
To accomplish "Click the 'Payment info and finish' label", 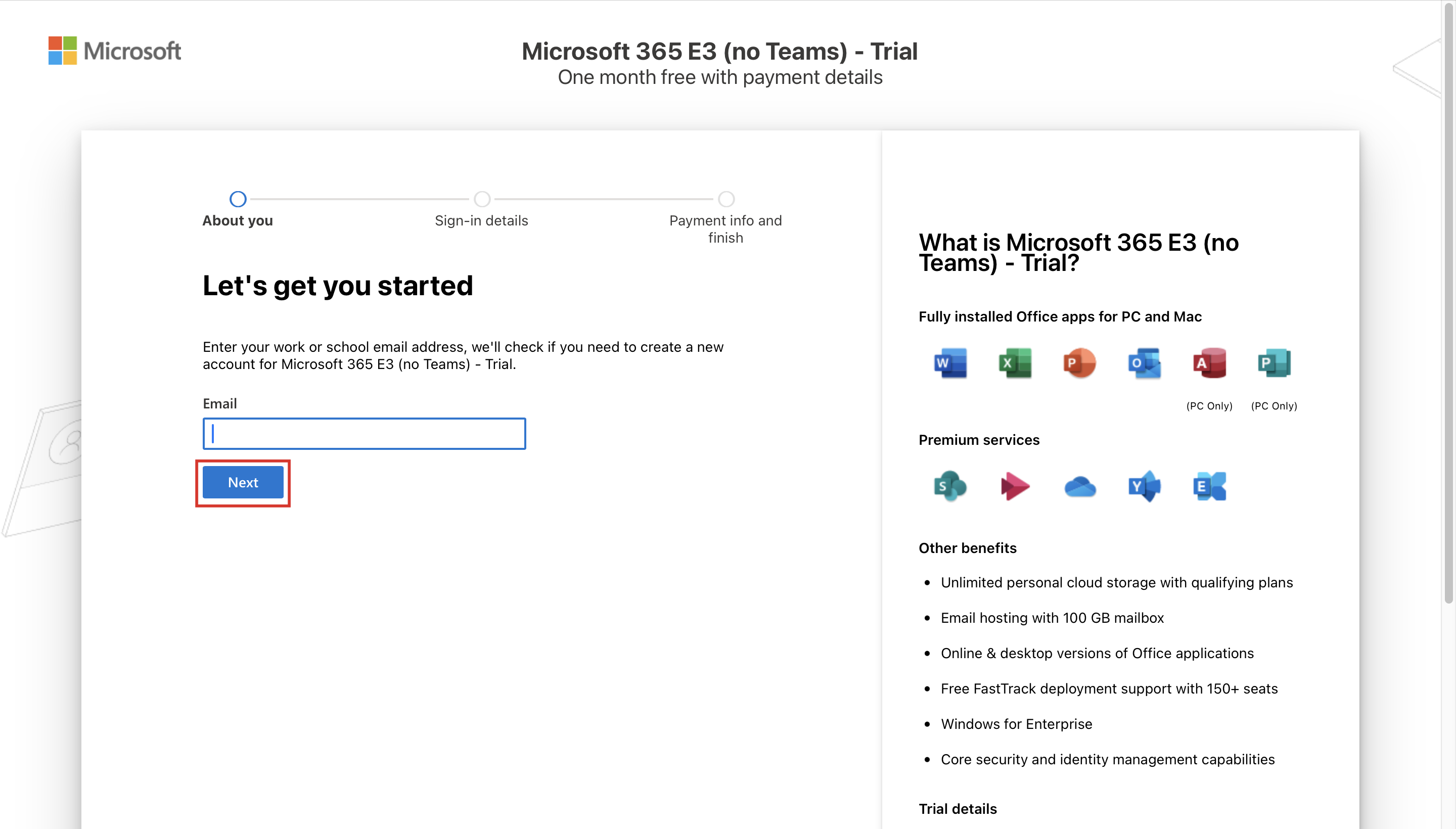I will point(725,229).
